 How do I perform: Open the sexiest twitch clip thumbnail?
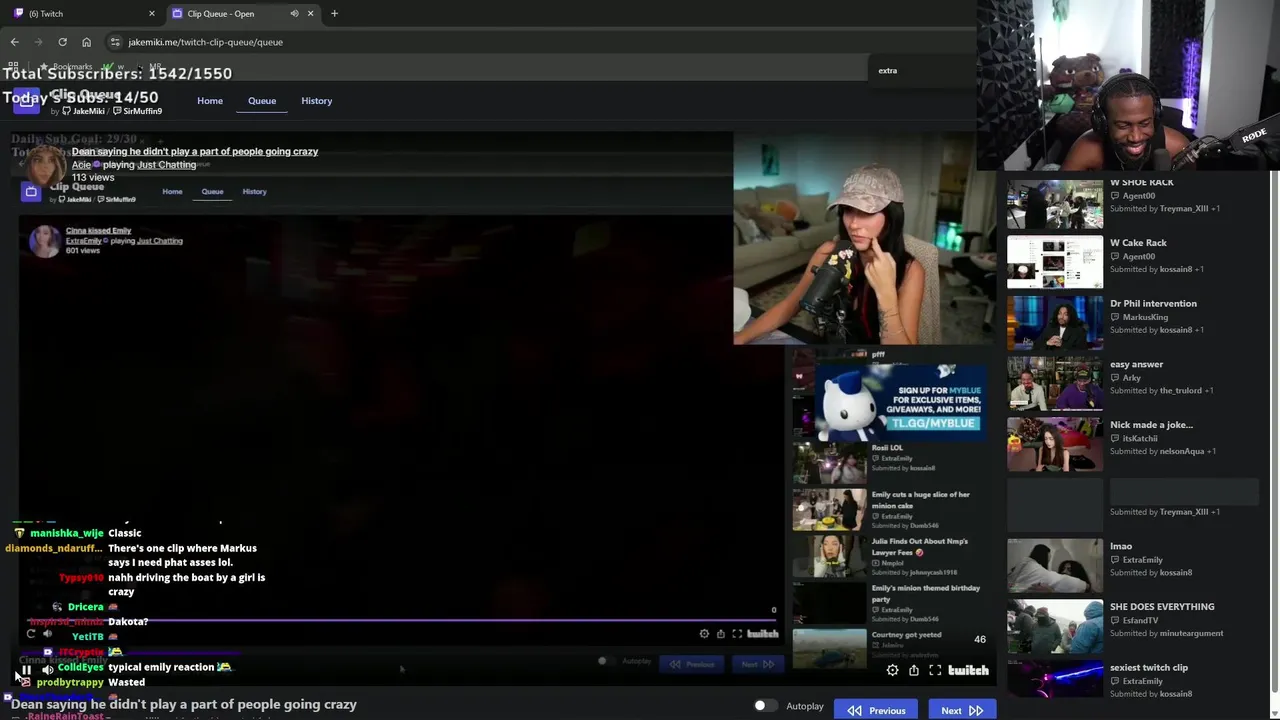point(1055,680)
